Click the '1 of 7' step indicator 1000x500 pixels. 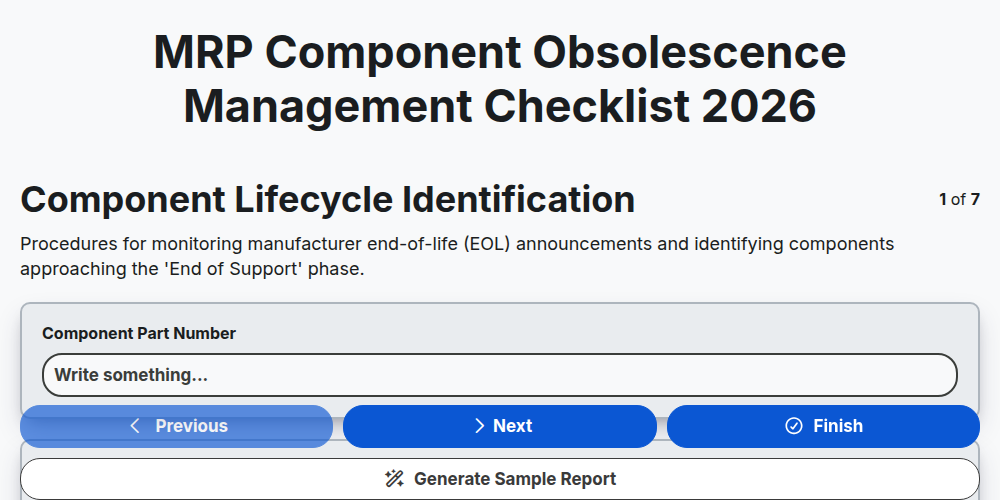pos(959,200)
